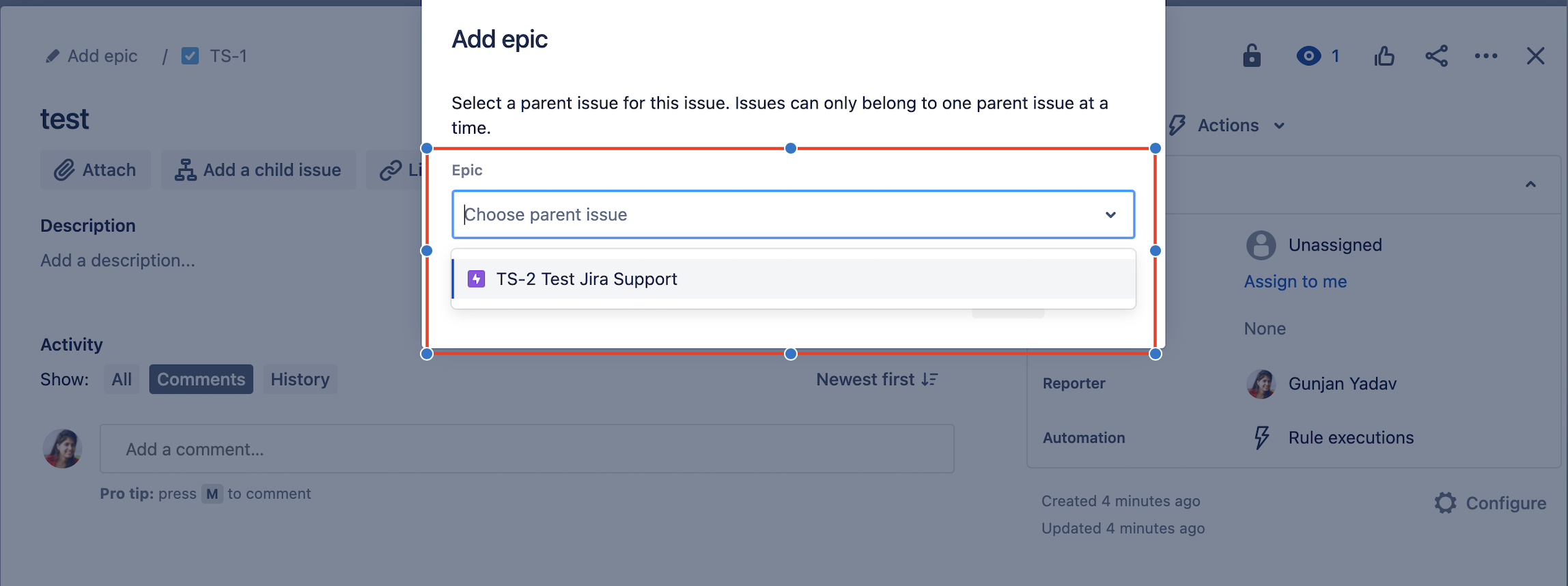Open the Actions dropdown
The image size is (1568, 586).
tap(1229, 126)
